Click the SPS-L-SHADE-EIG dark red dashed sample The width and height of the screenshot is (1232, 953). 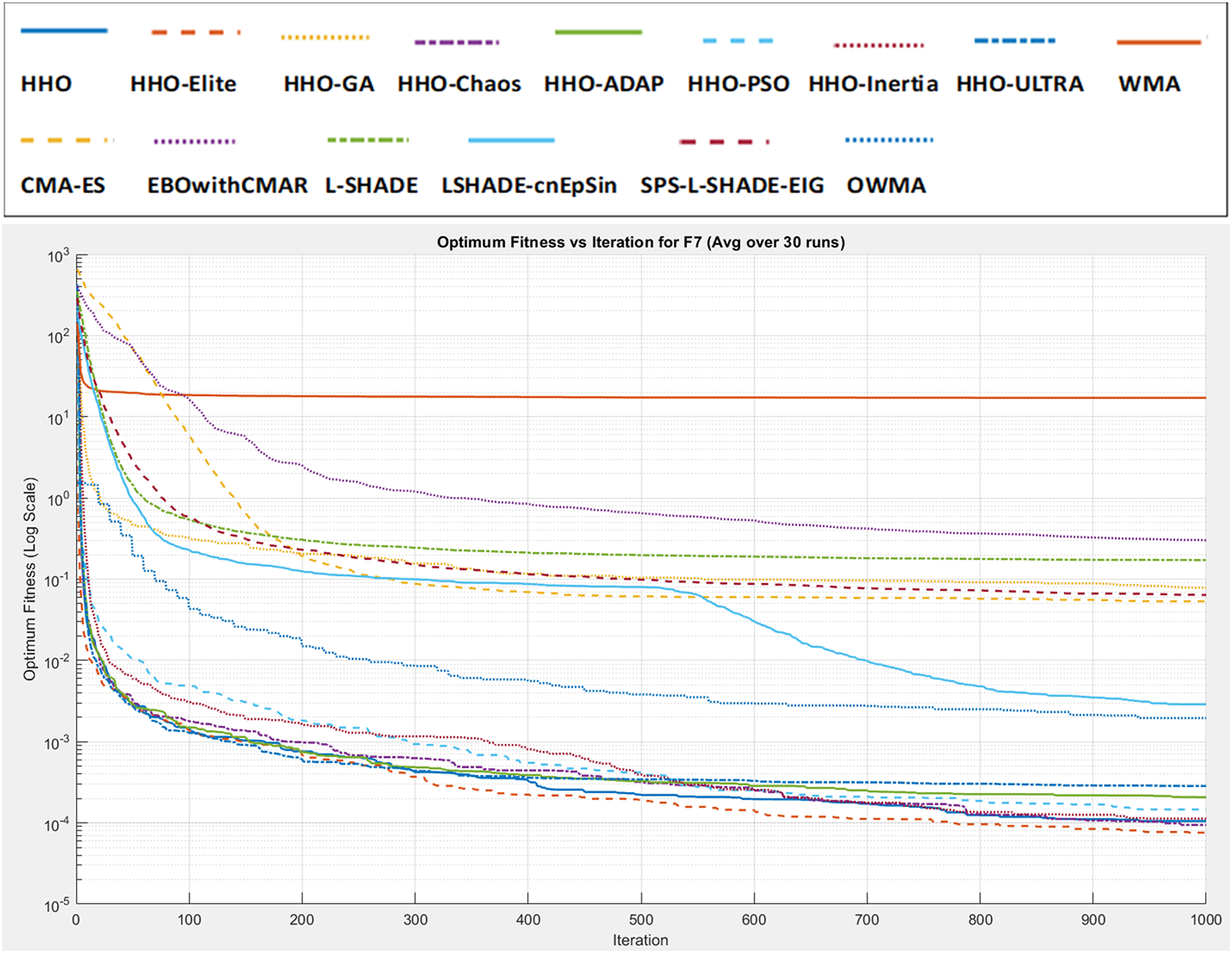coord(724,142)
